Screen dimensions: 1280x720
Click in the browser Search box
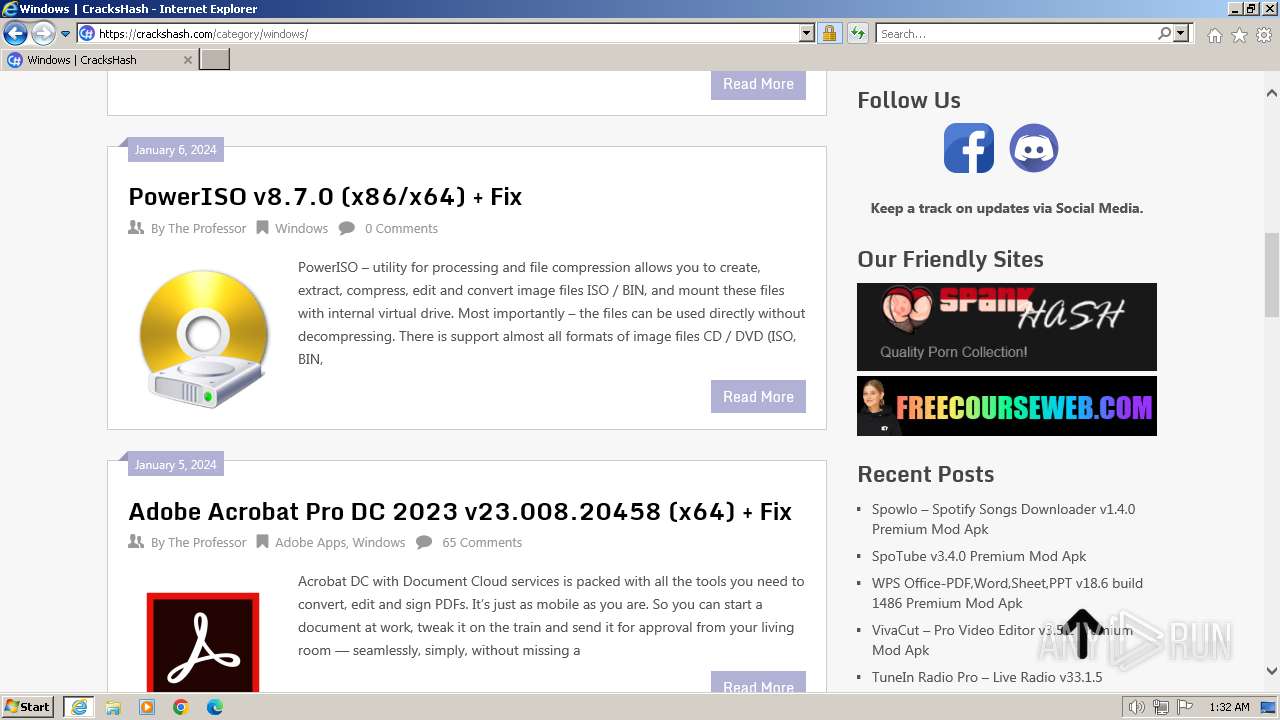coord(1016,34)
